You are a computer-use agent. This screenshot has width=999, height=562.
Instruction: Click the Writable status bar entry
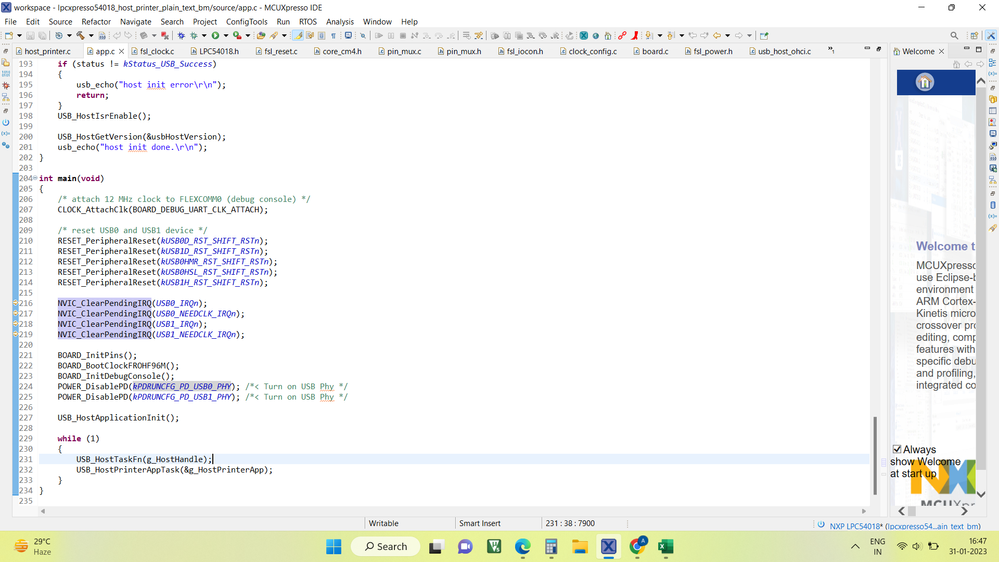(384, 523)
